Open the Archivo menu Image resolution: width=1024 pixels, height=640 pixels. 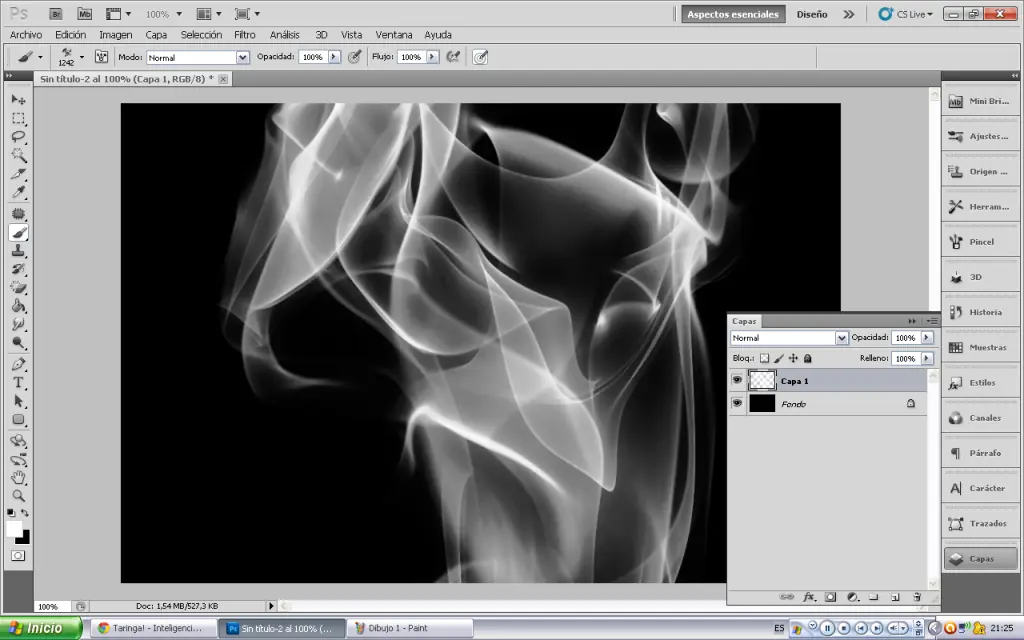click(26, 35)
